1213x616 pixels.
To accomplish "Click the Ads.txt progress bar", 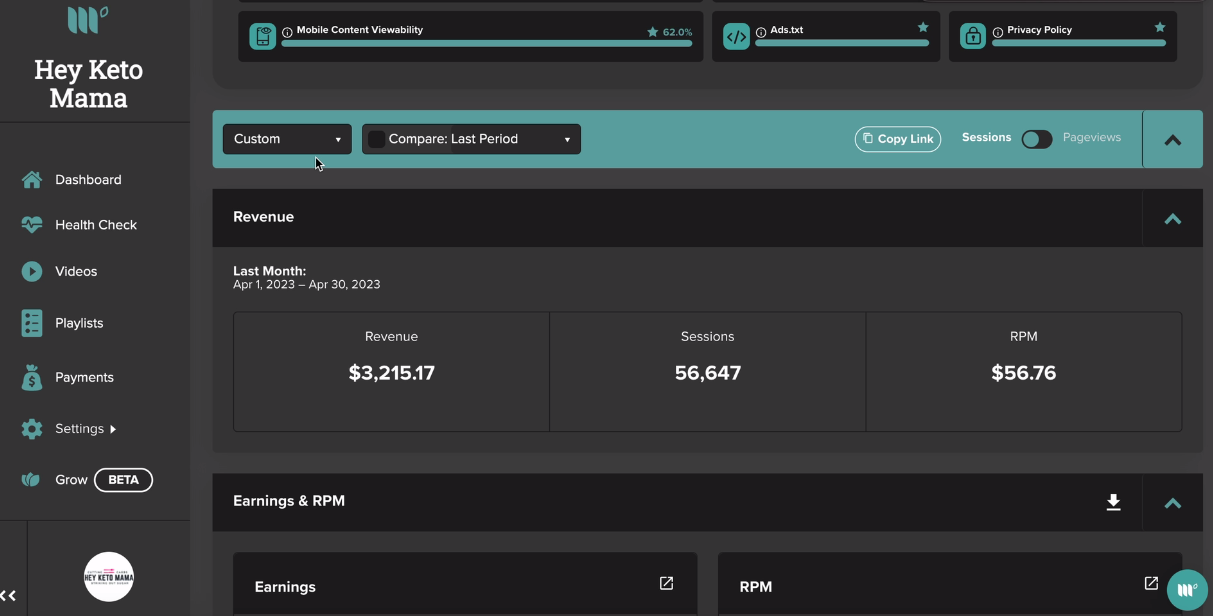I will point(842,43).
